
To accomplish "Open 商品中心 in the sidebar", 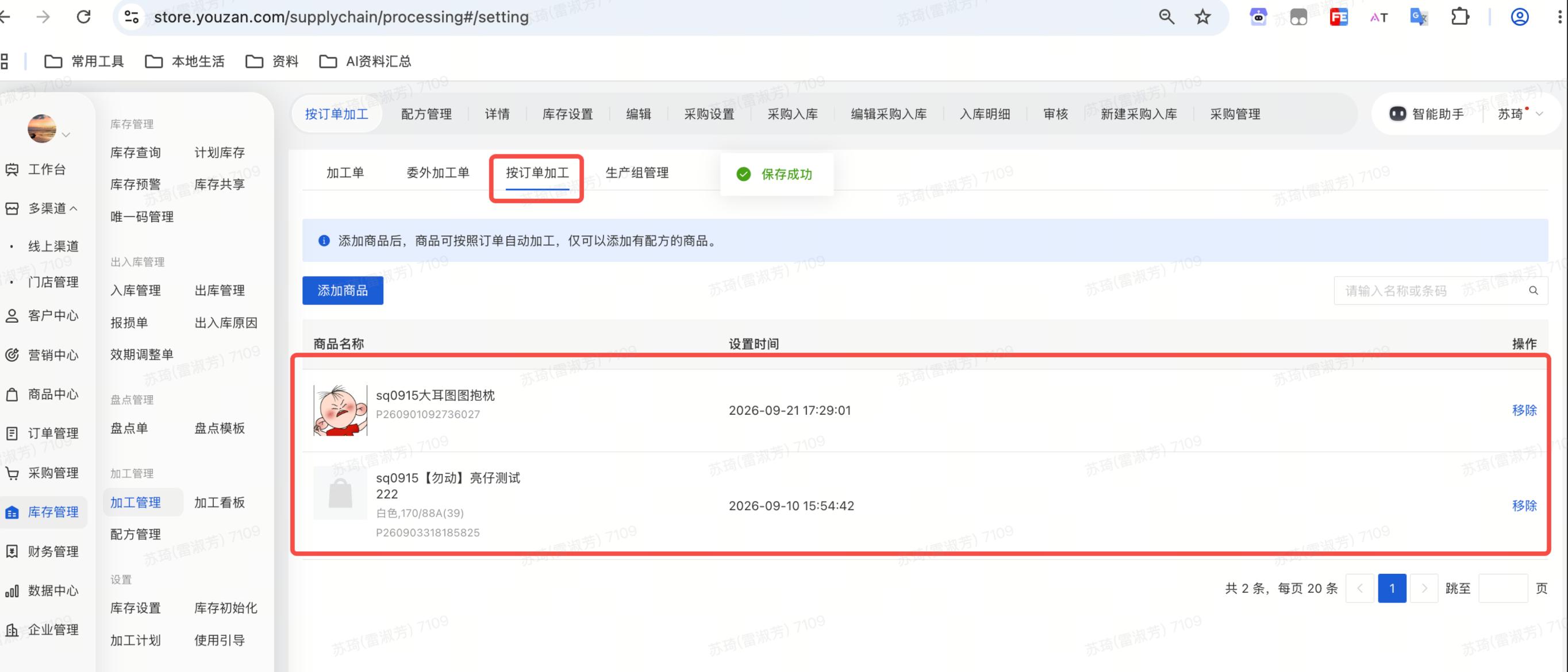I will pos(42,394).
